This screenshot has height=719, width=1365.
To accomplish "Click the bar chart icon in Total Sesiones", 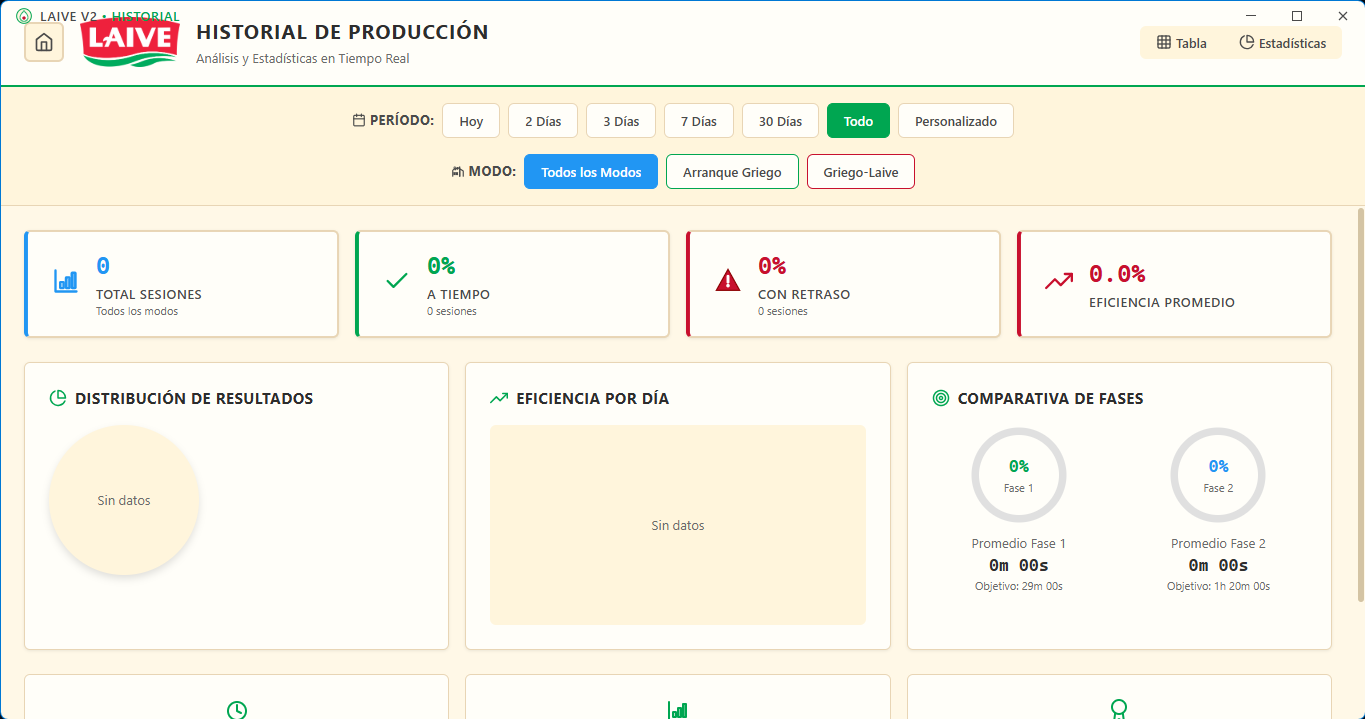I will 66,282.
